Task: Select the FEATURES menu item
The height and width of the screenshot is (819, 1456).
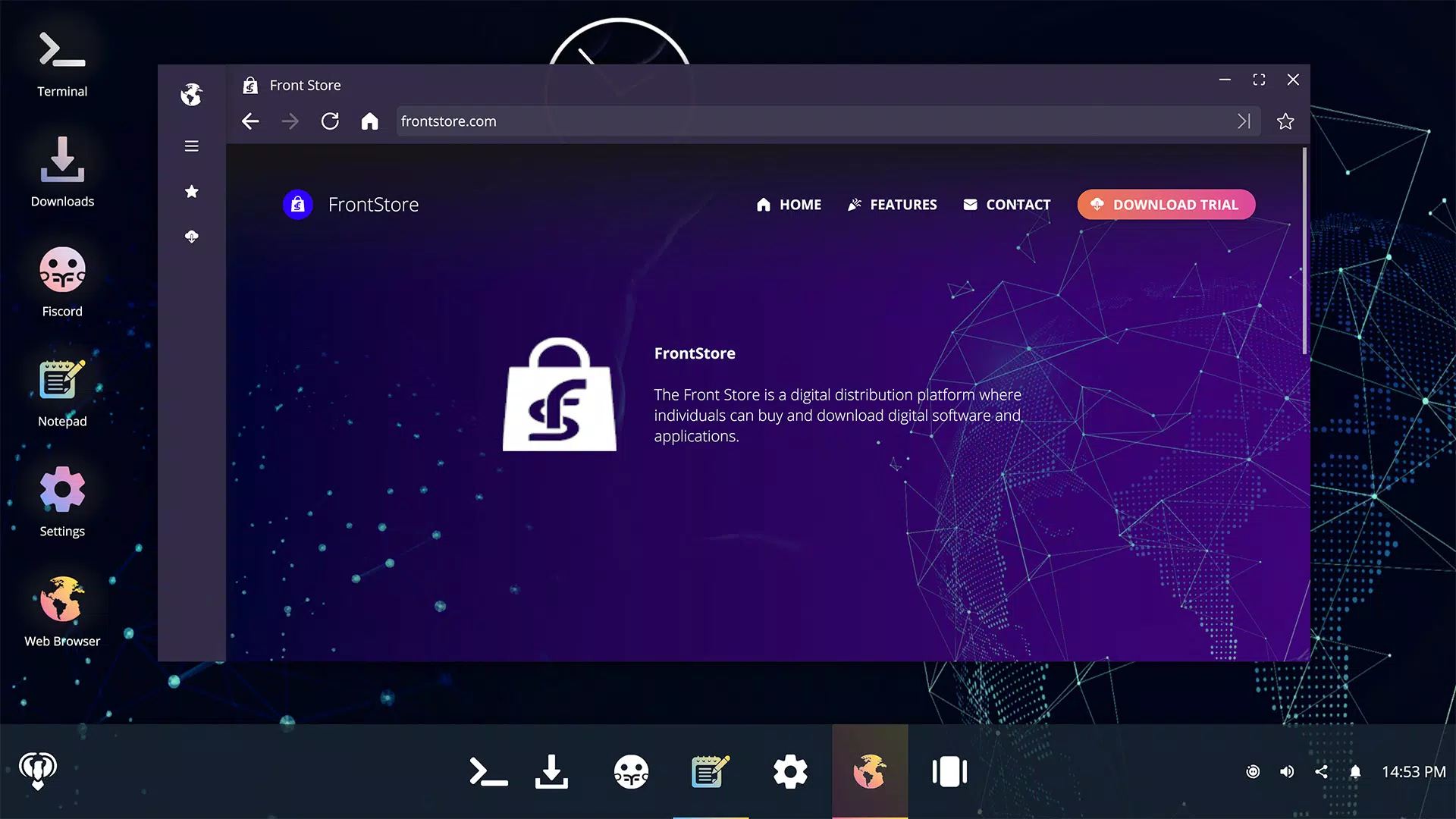Action: [x=892, y=204]
